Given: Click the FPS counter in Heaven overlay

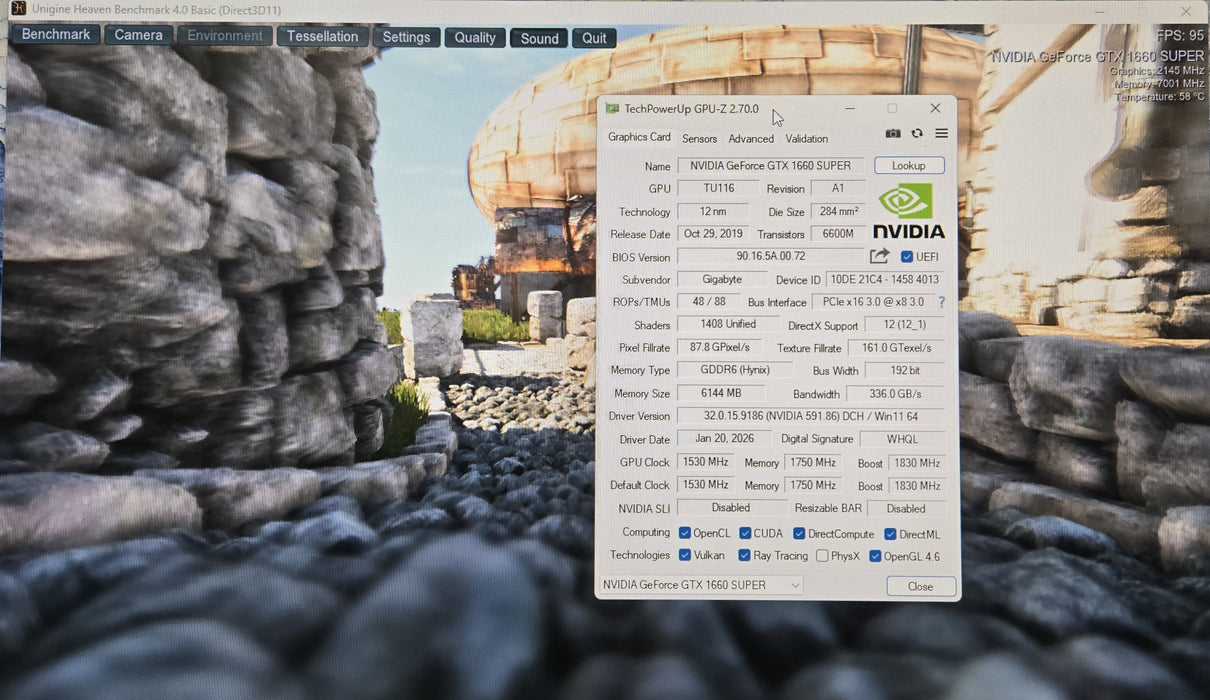Looking at the screenshot, I should point(1180,35).
